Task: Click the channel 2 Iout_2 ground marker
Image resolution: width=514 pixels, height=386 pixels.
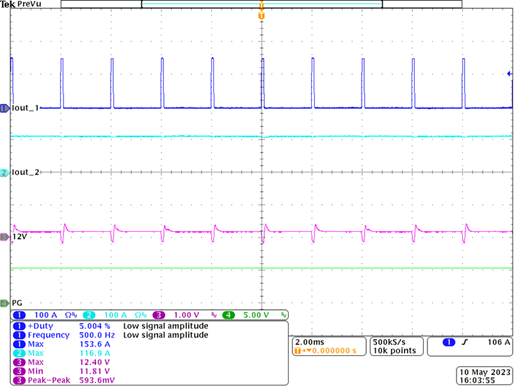Action: click(x=5, y=173)
